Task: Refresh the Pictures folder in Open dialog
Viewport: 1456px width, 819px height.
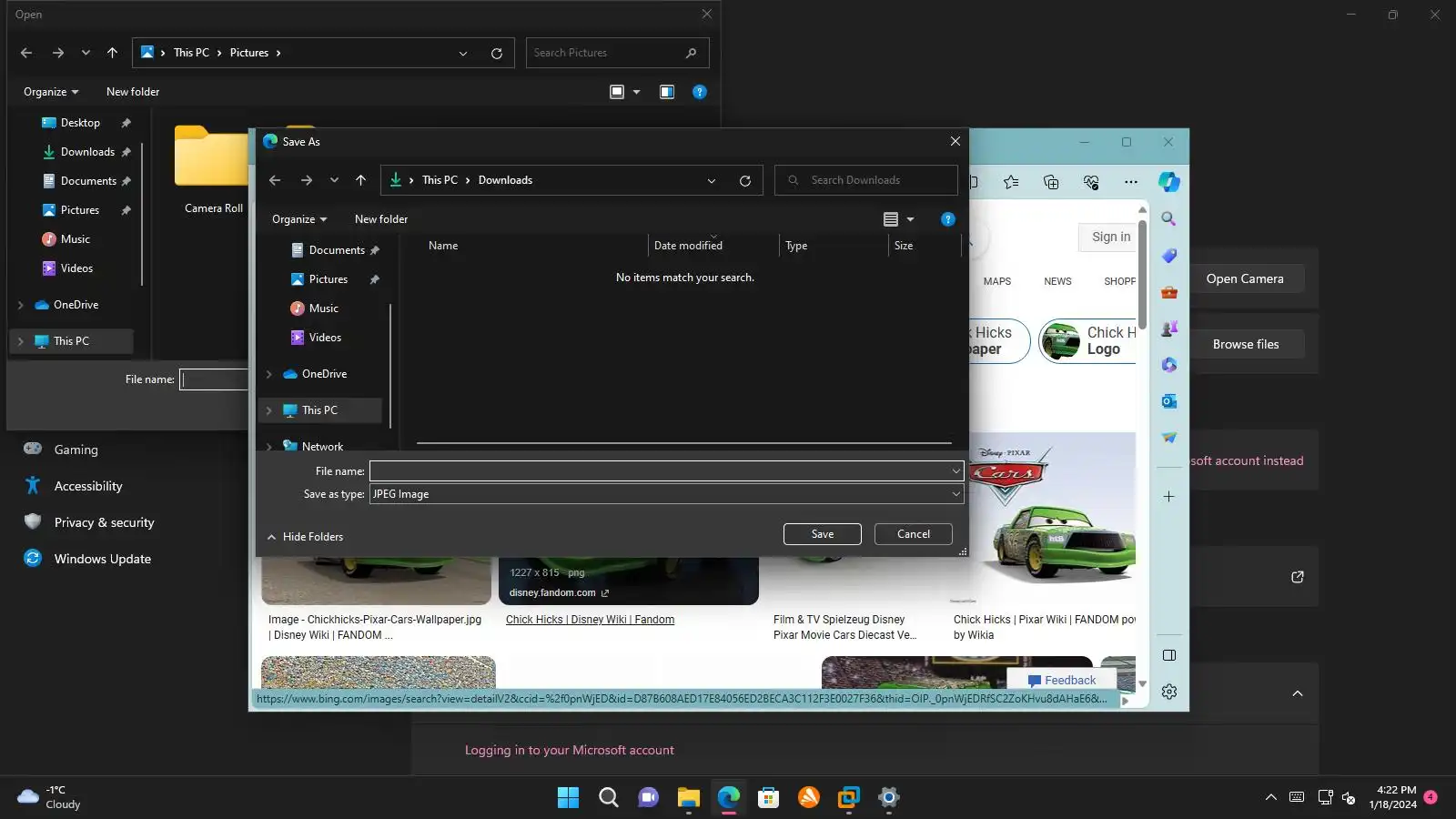Action: (497, 53)
